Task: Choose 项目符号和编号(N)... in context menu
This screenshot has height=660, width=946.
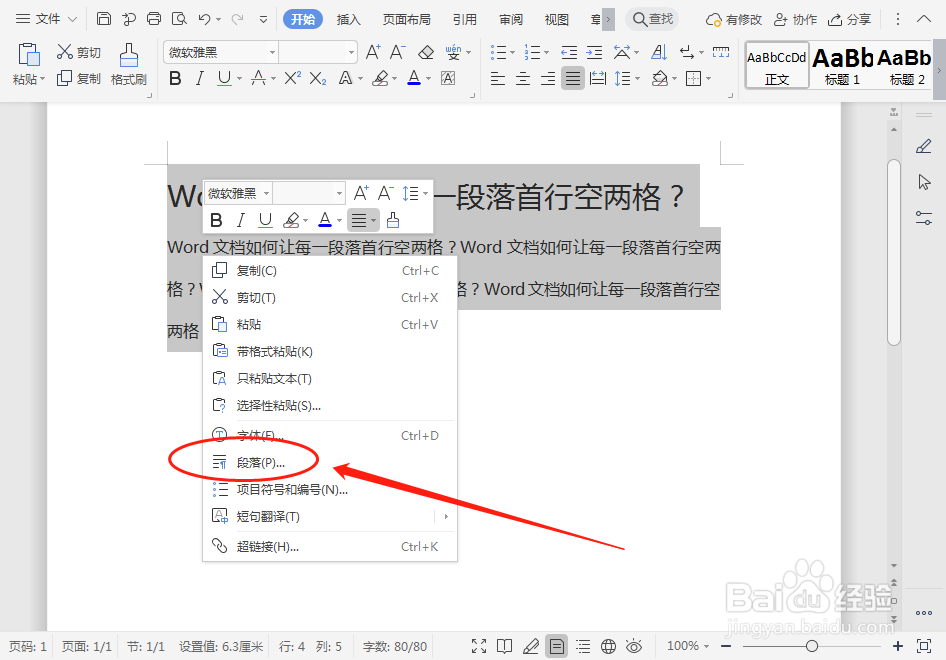Action: 329,489
